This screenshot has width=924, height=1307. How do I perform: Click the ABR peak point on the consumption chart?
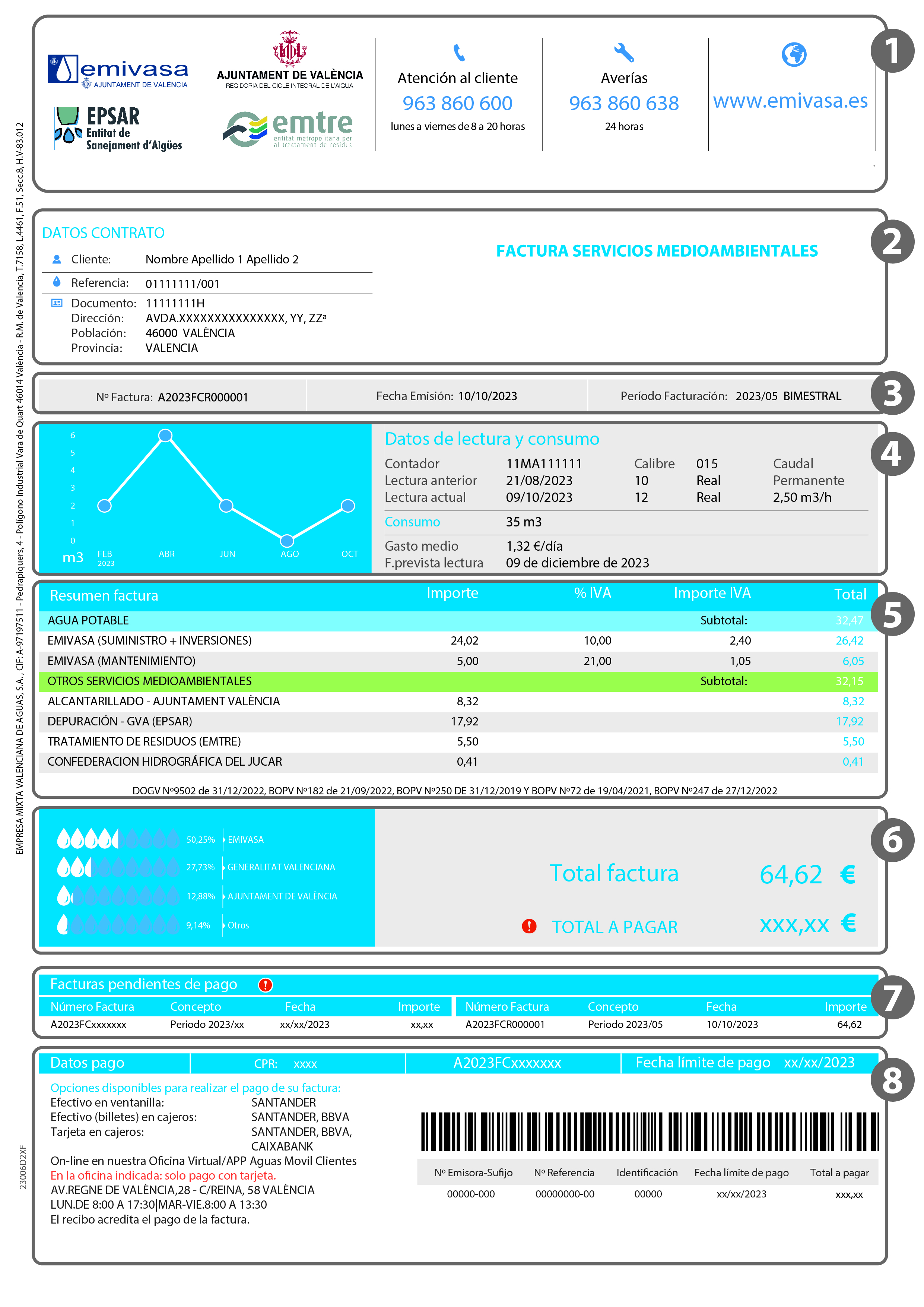(x=165, y=436)
